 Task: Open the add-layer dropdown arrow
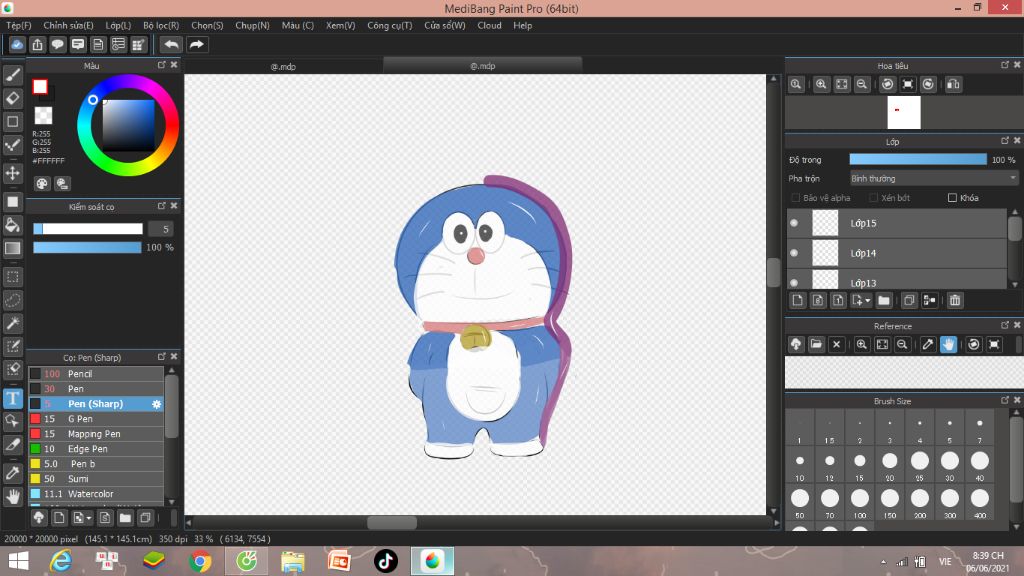pyautogui.click(x=867, y=301)
